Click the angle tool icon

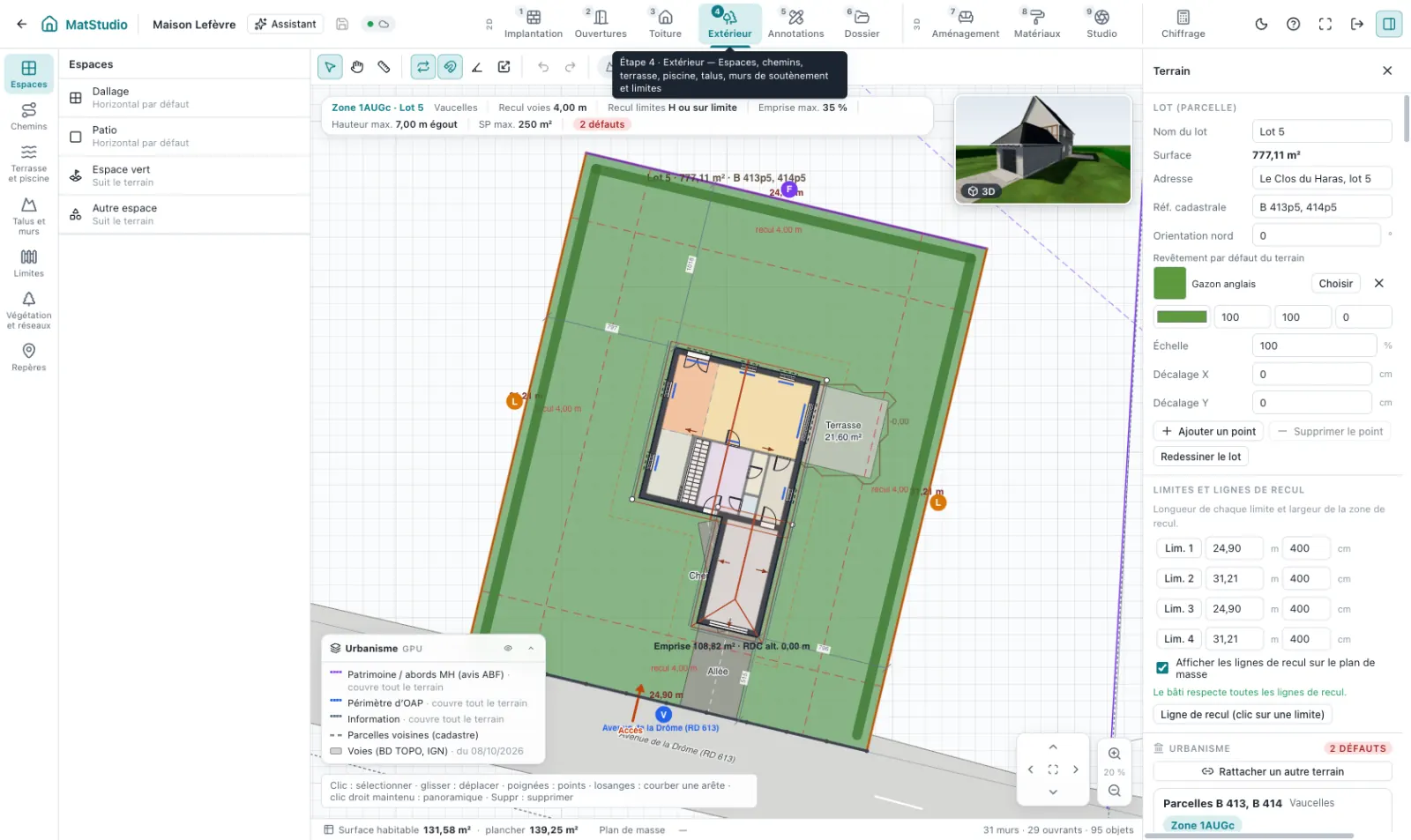click(477, 67)
